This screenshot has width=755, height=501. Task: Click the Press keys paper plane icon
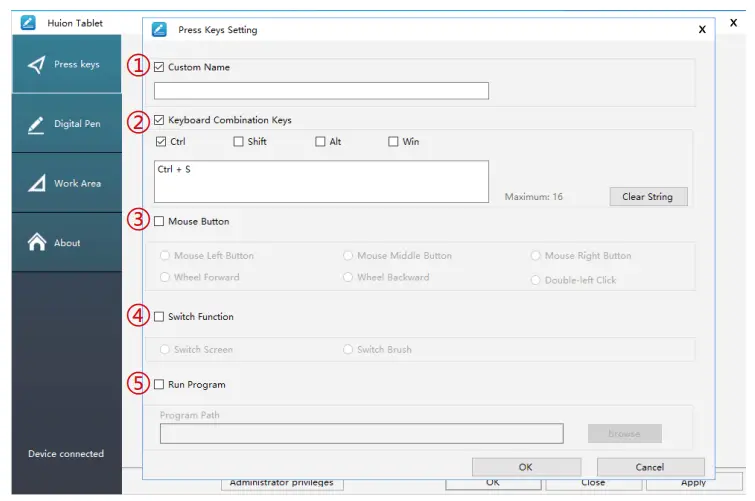(37, 65)
